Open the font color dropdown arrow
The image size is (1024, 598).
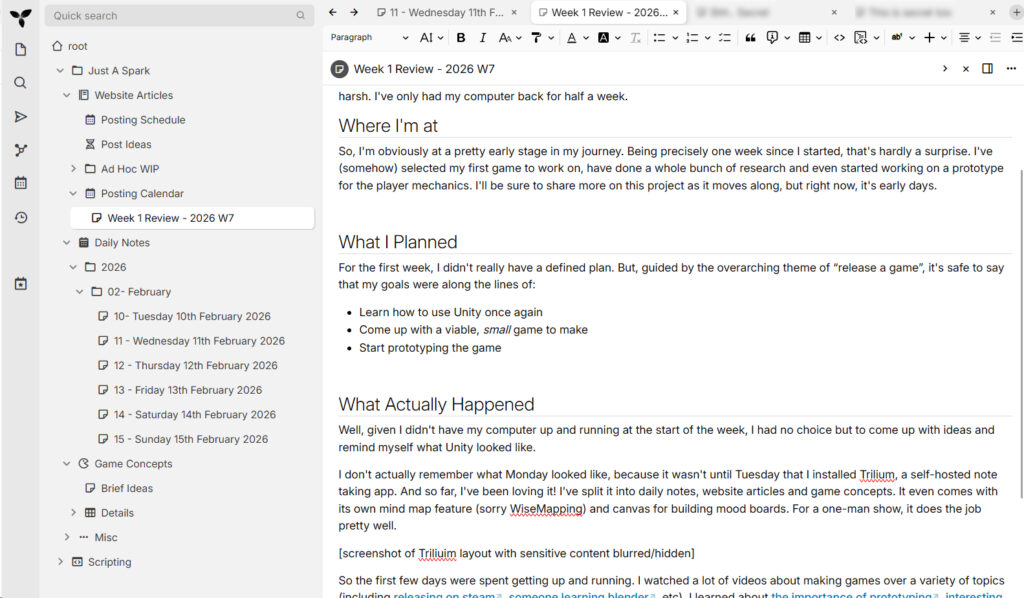coord(586,38)
